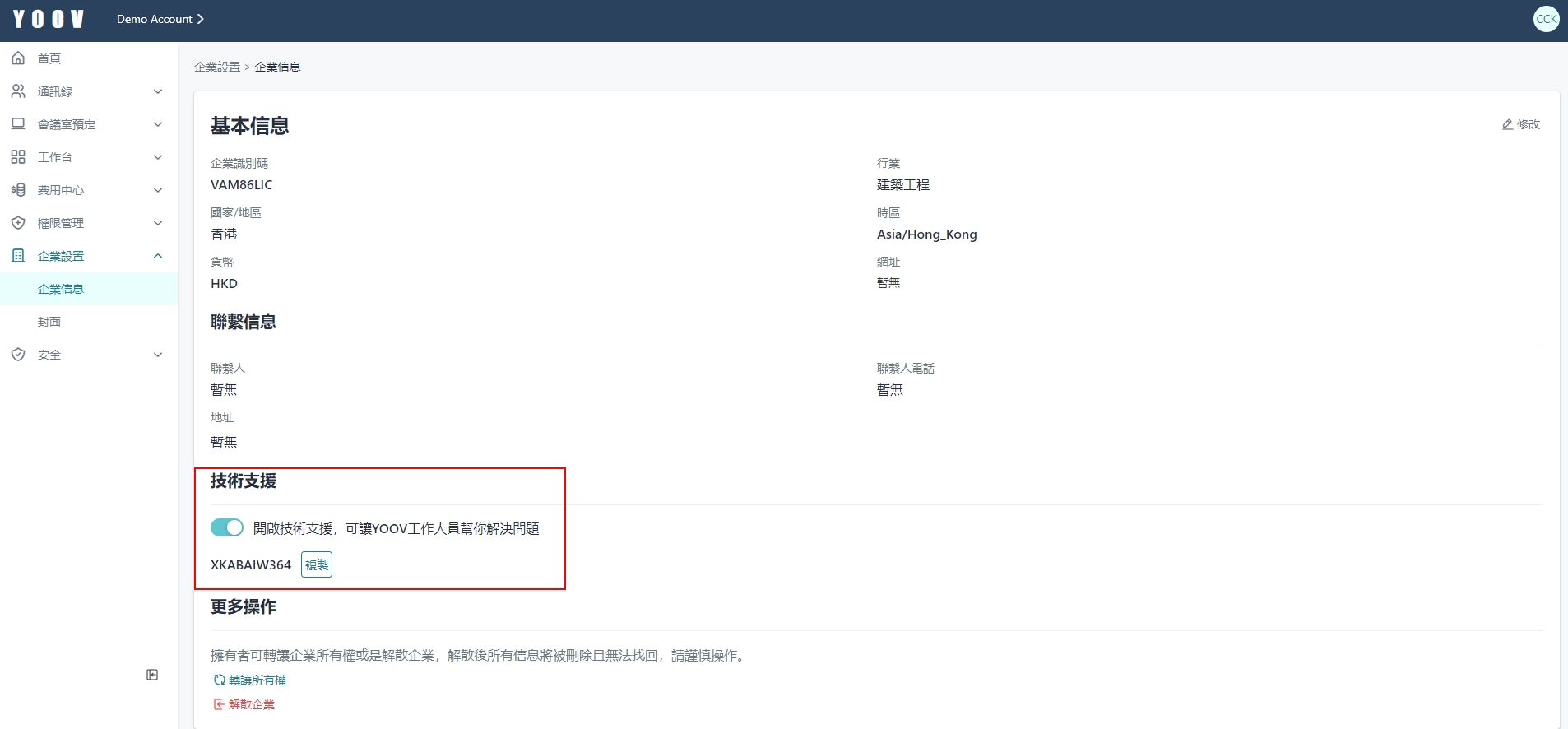Screen dimensions: 1568x729
Task: Disable the technical support (技術支援) toggle
Action: (227, 527)
